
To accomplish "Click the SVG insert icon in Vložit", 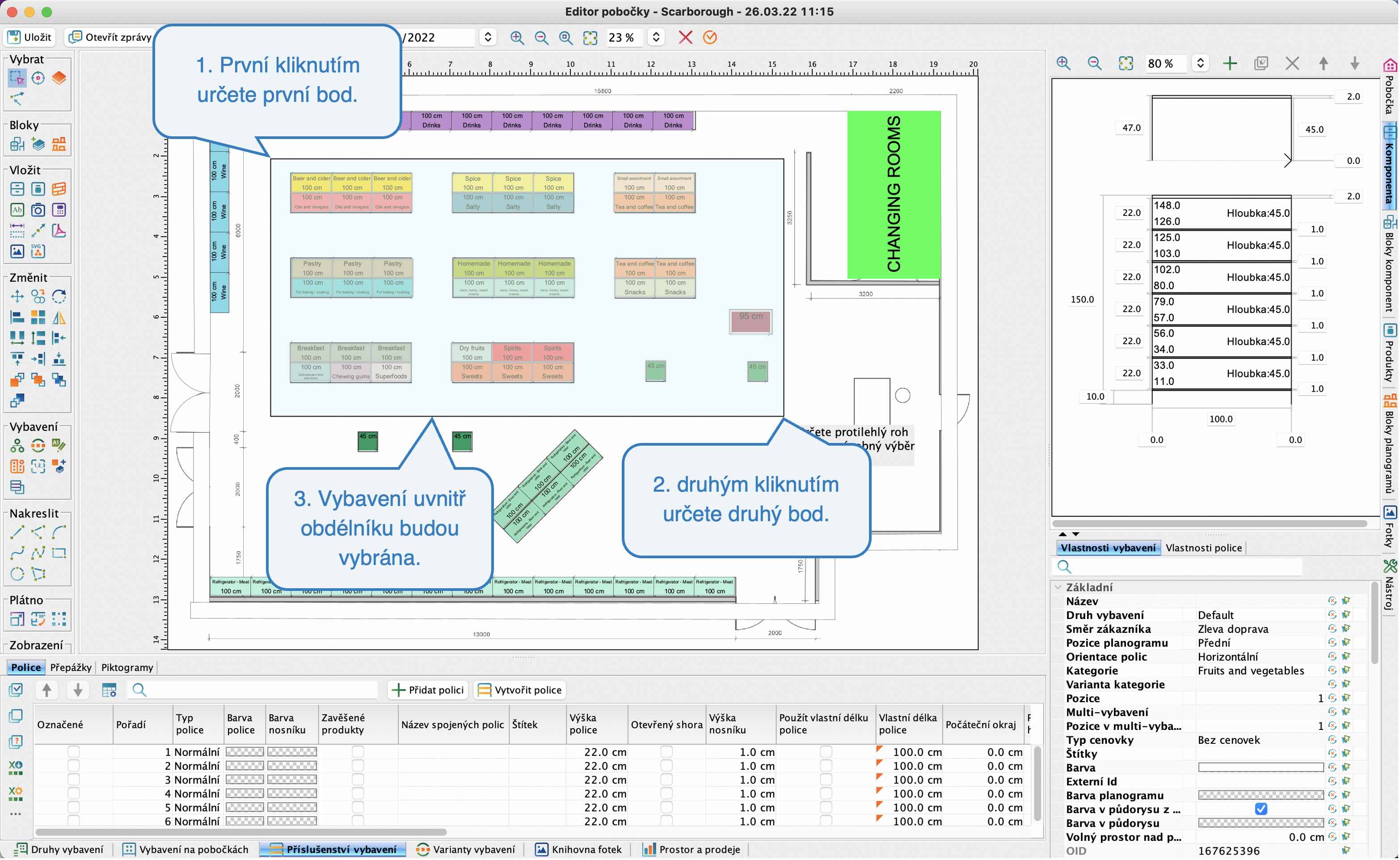I will tap(38, 251).
